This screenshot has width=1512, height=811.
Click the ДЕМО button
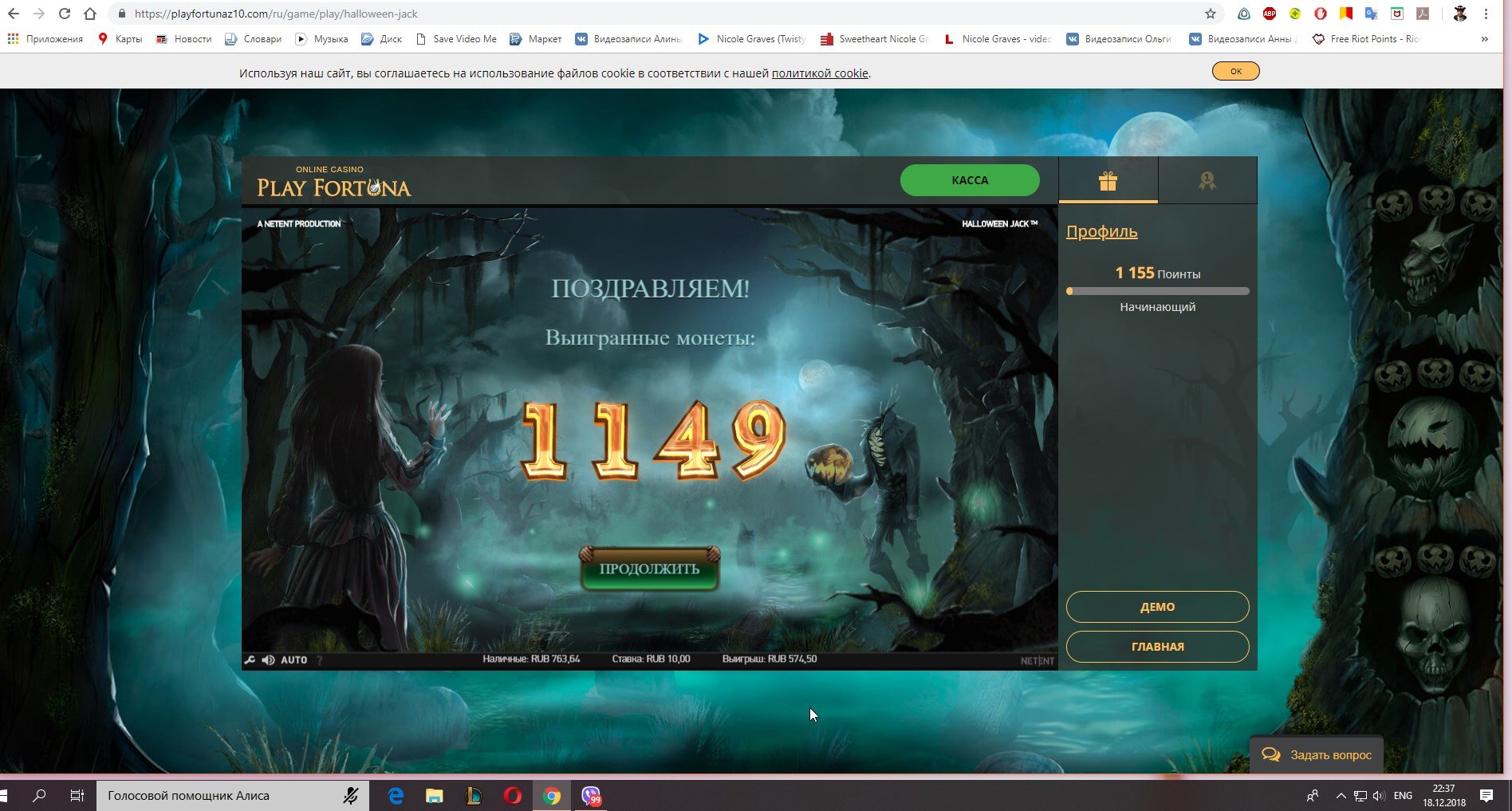[1157, 607]
